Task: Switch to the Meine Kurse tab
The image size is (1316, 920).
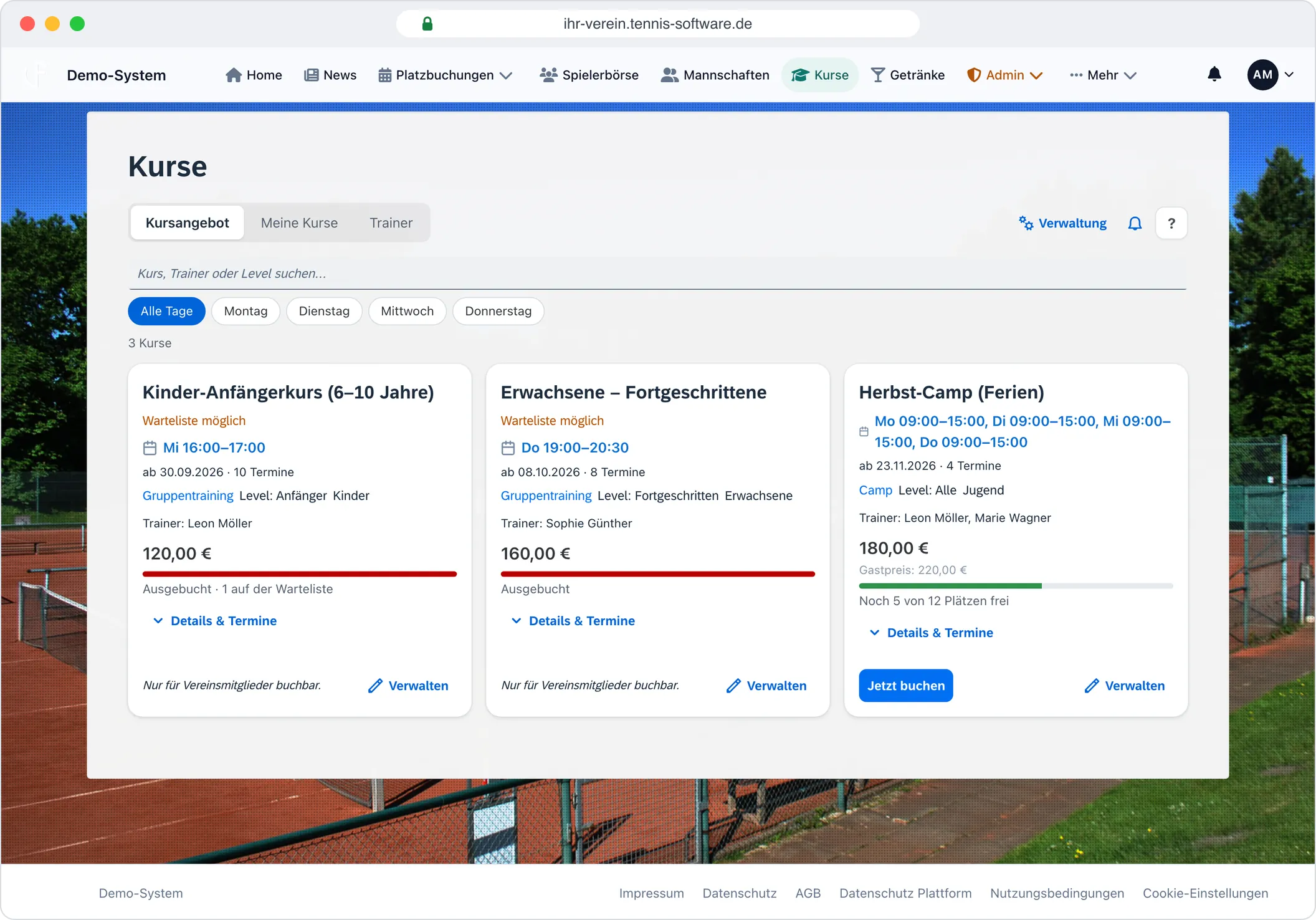Action: click(x=299, y=223)
